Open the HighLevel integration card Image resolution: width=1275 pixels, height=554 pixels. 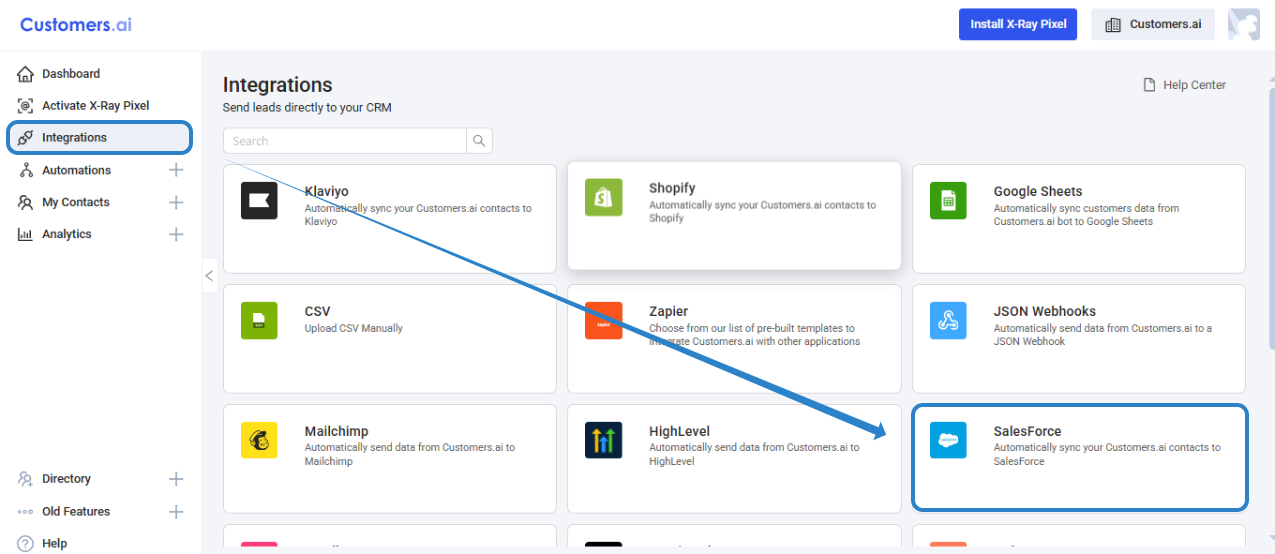click(734, 459)
